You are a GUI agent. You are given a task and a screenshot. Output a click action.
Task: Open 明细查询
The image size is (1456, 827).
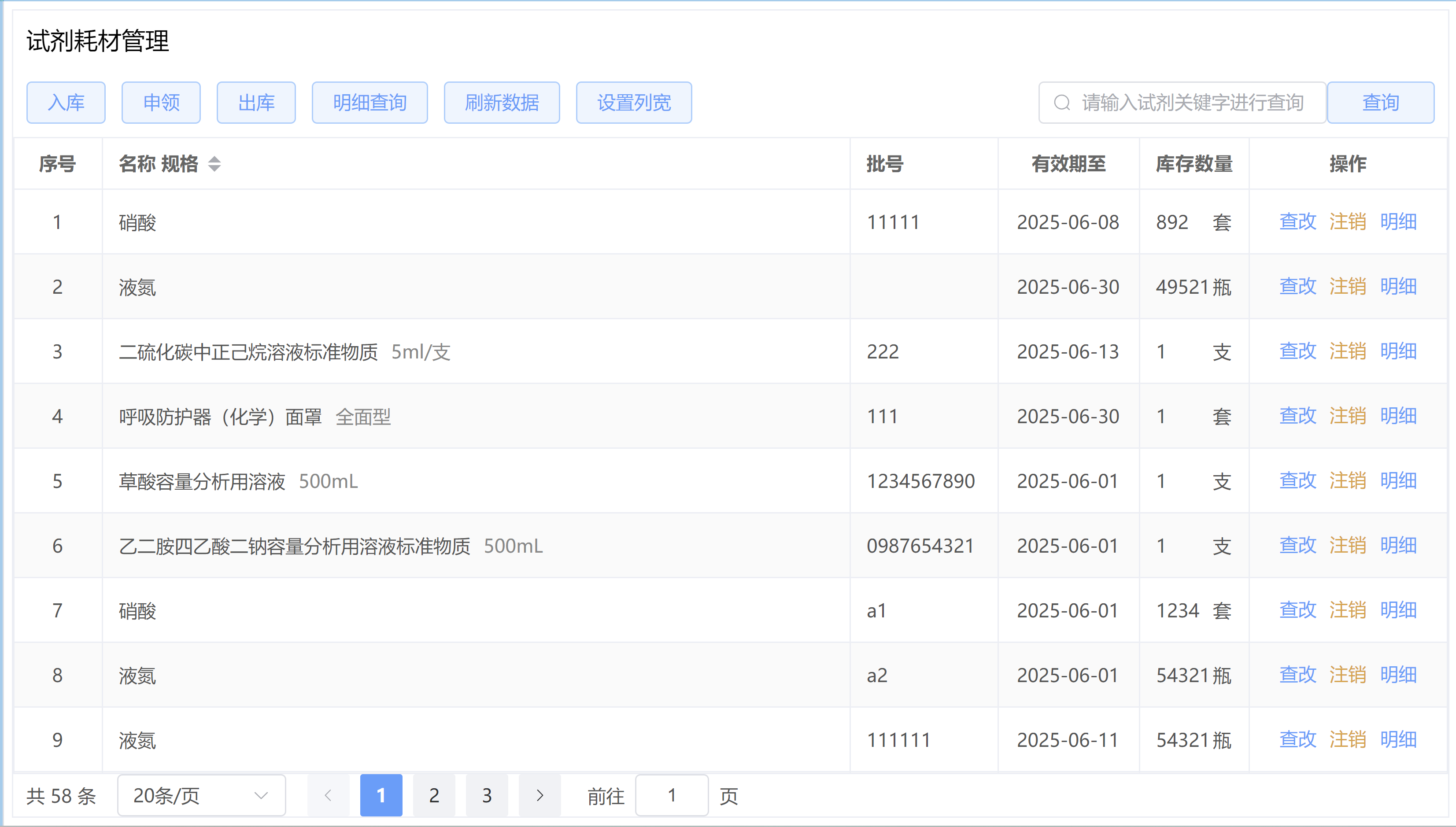pyautogui.click(x=369, y=103)
